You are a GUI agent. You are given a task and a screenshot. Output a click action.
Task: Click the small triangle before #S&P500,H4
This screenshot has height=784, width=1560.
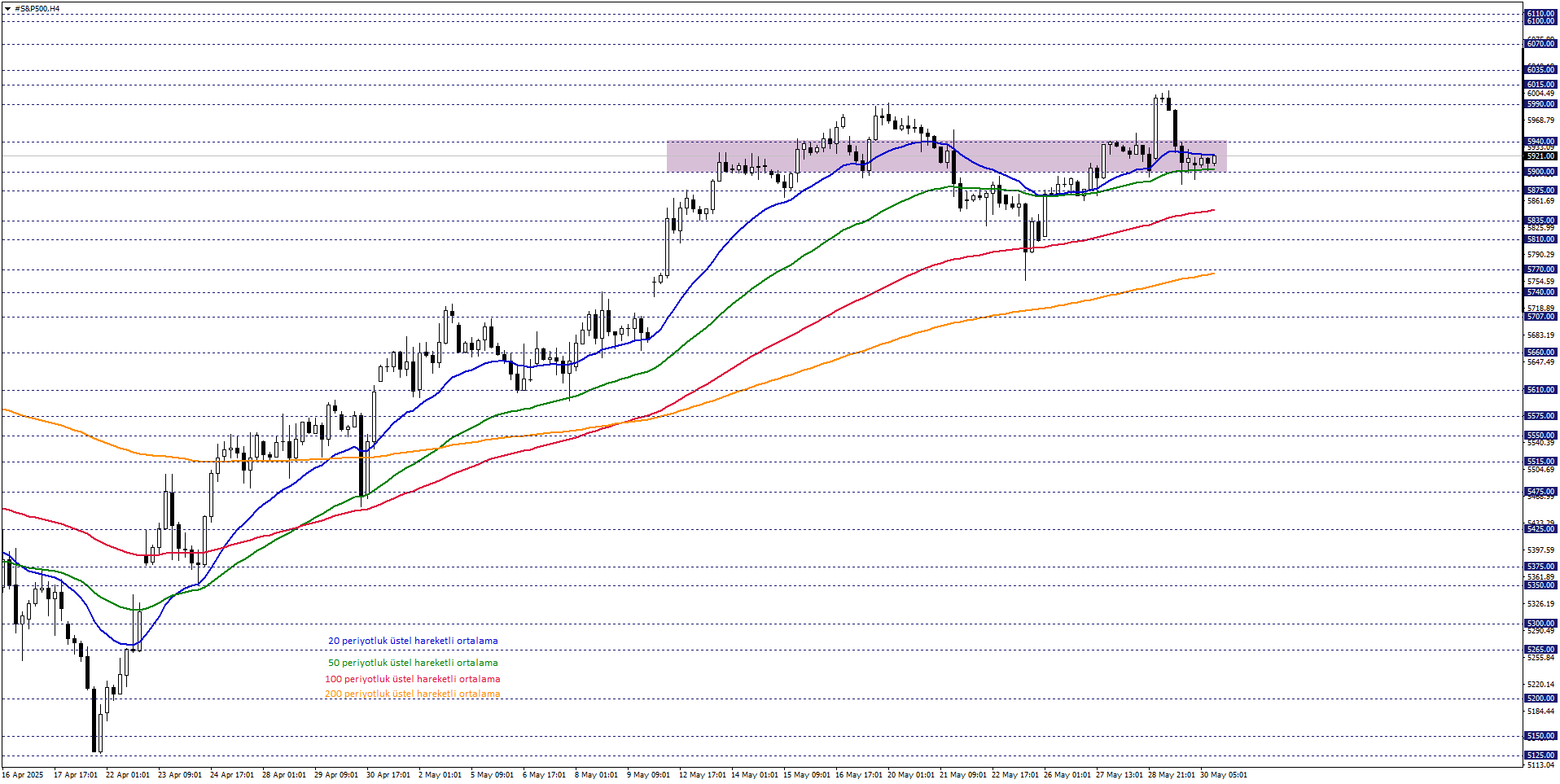coord(7,9)
